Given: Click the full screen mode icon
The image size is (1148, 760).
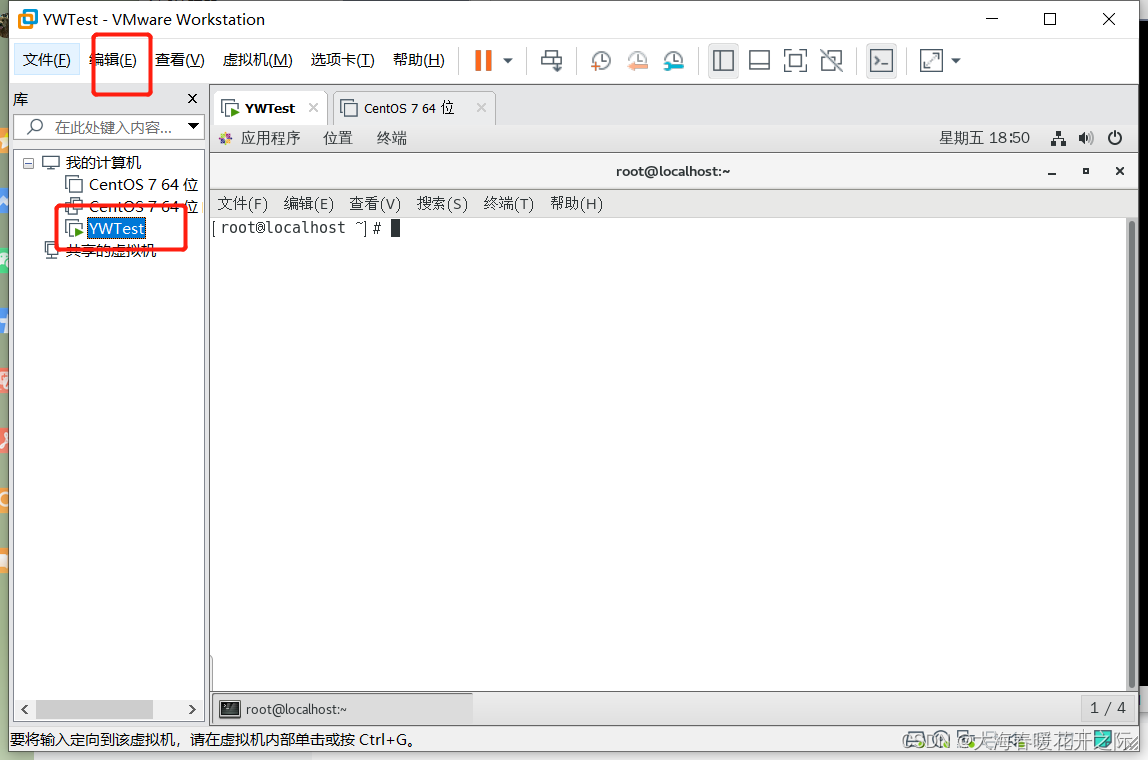Looking at the screenshot, I should click(795, 61).
